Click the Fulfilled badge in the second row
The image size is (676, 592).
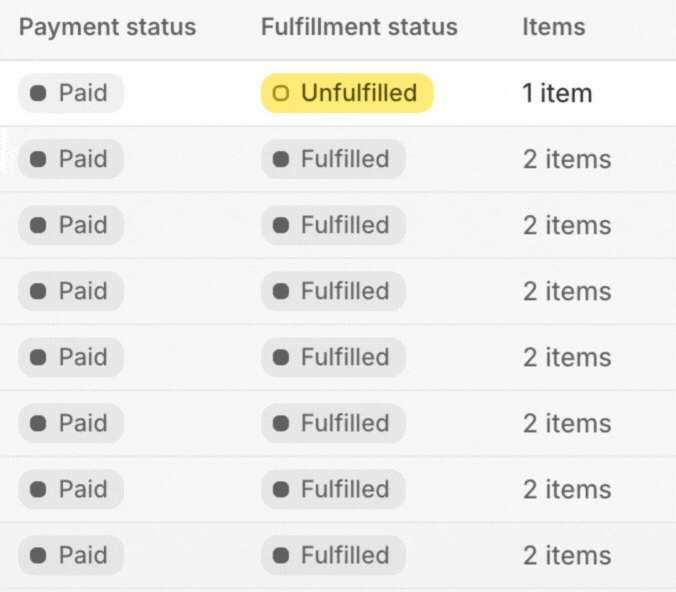click(x=333, y=159)
